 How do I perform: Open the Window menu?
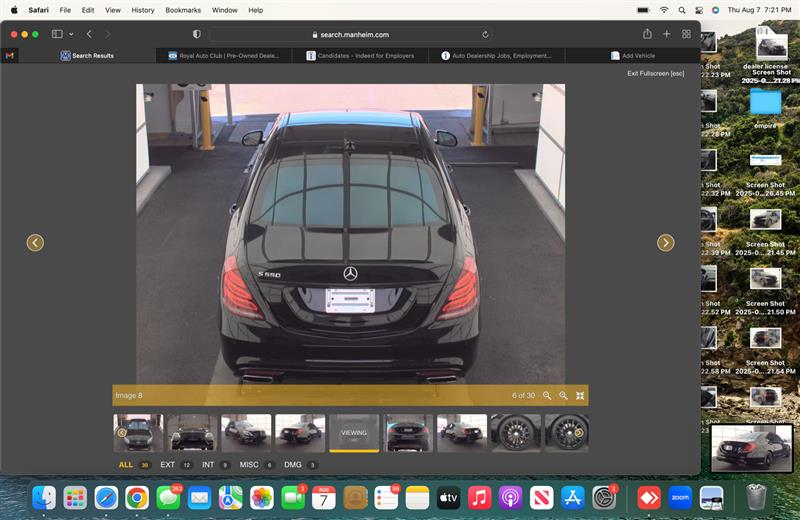pos(225,10)
